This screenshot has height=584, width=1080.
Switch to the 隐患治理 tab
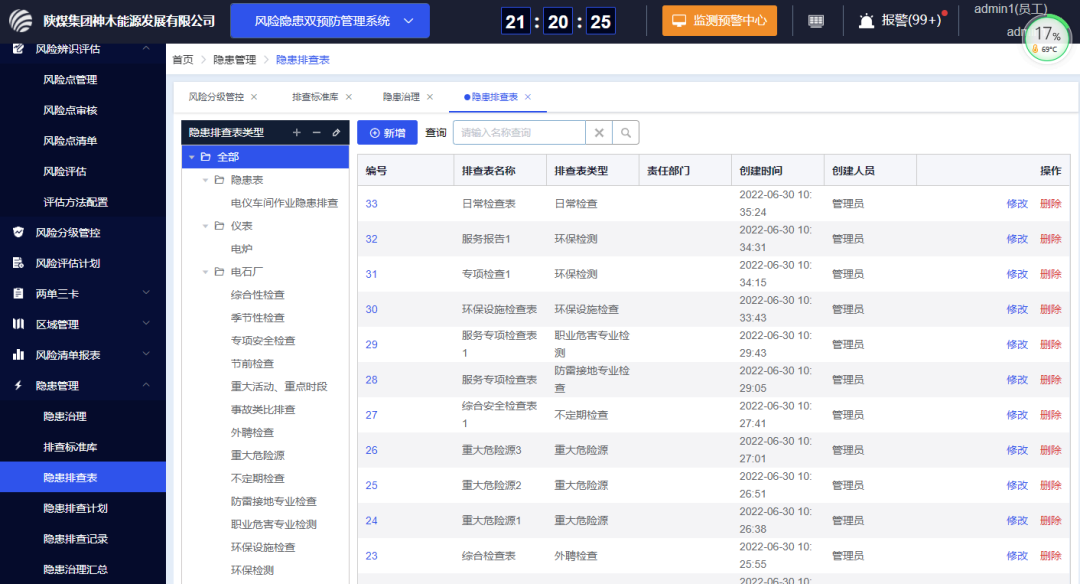401,97
